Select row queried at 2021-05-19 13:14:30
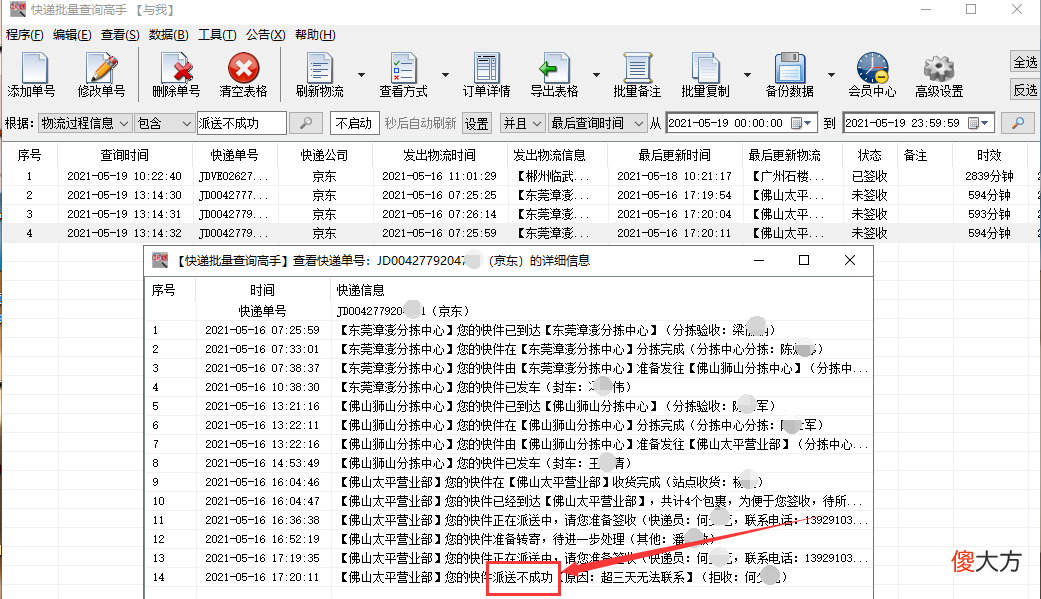 point(520,195)
